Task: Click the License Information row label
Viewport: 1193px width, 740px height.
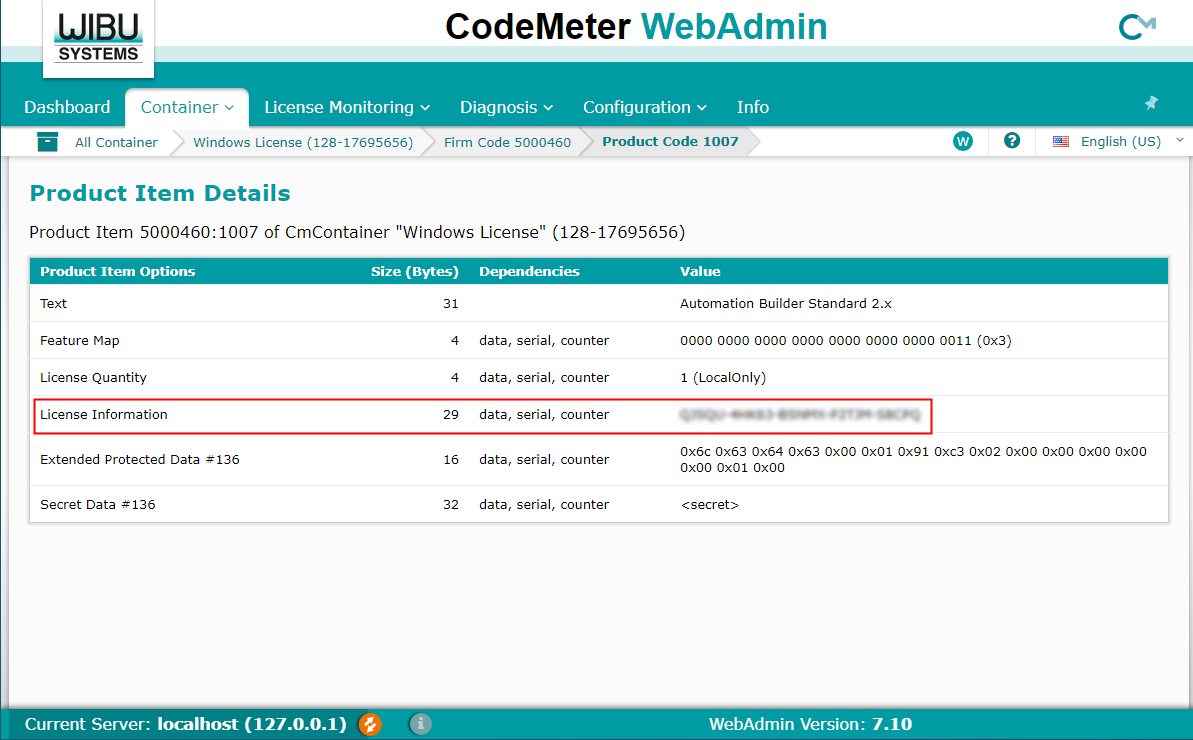Action: point(103,414)
